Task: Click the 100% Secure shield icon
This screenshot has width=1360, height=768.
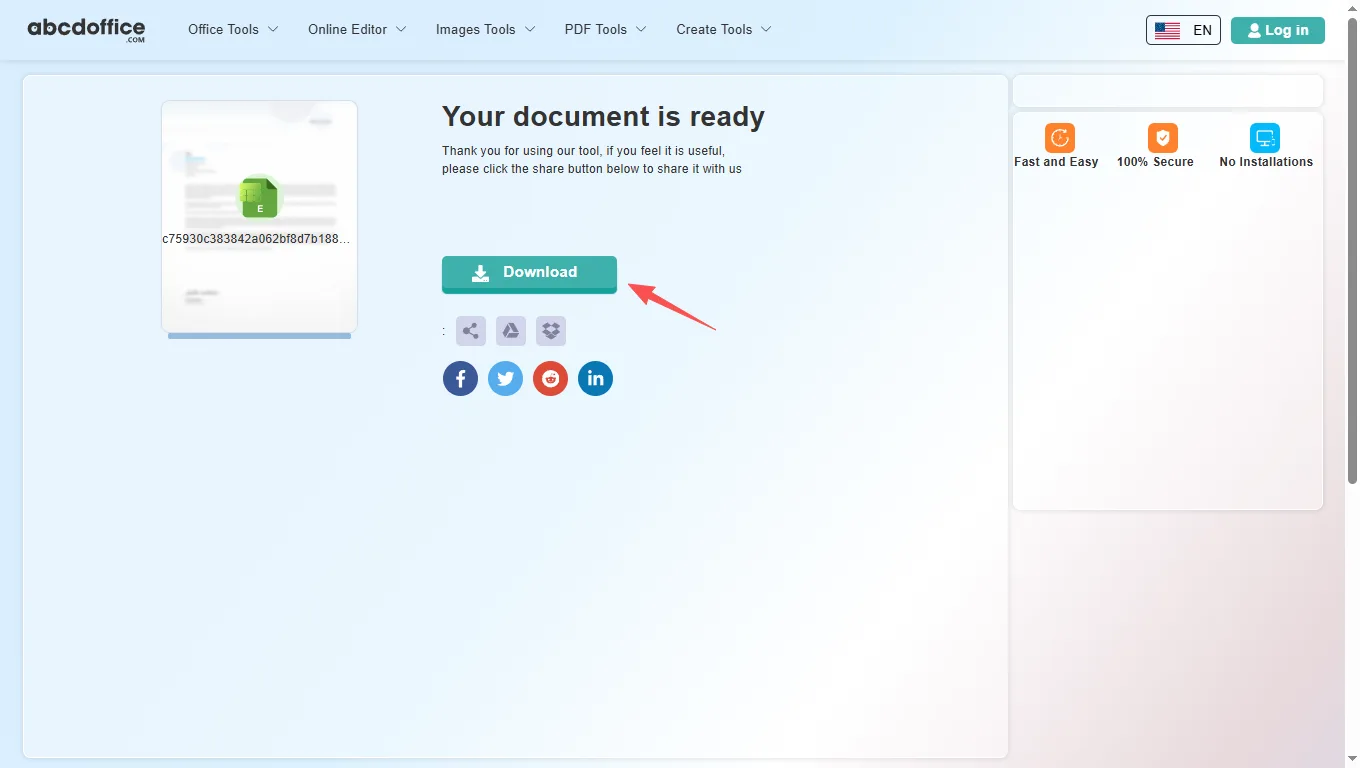Action: [1163, 138]
